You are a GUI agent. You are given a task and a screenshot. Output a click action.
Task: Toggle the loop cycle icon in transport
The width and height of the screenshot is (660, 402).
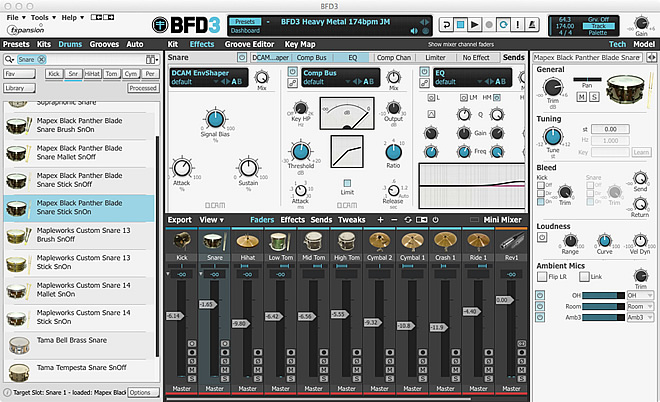[x=503, y=25]
